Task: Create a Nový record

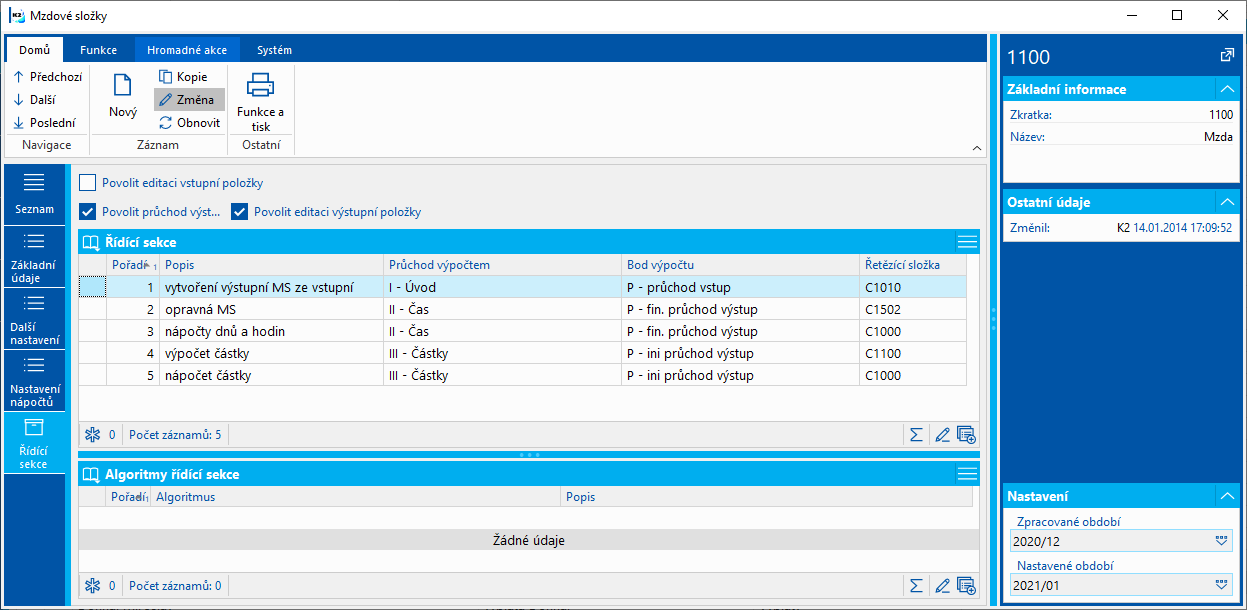Action: (123, 97)
